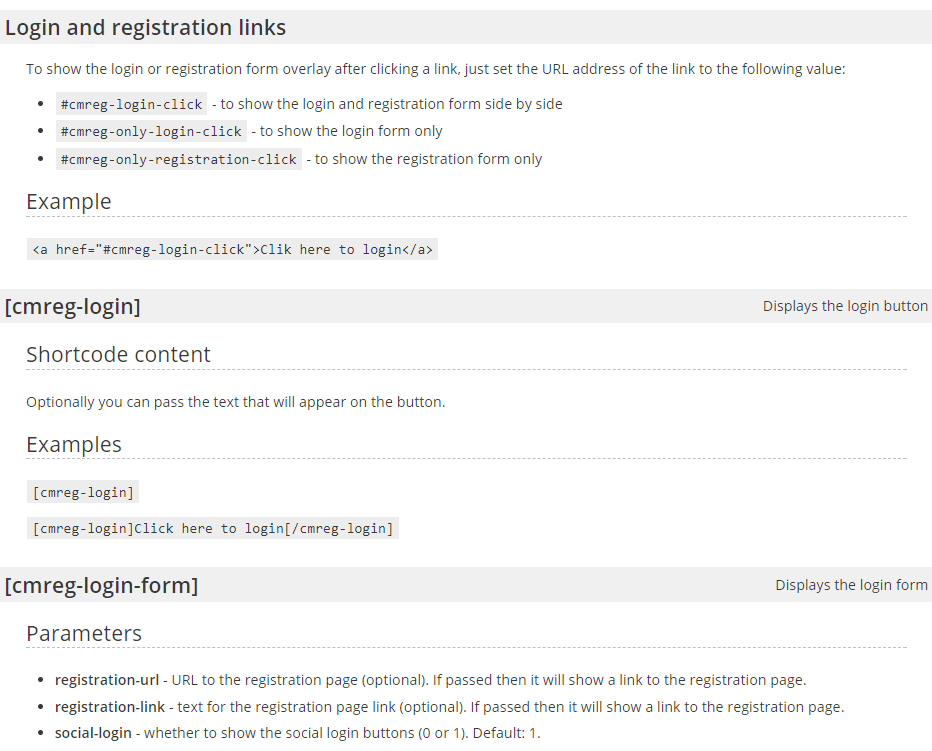Click the bold social-login parameter name

click(x=93, y=733)
